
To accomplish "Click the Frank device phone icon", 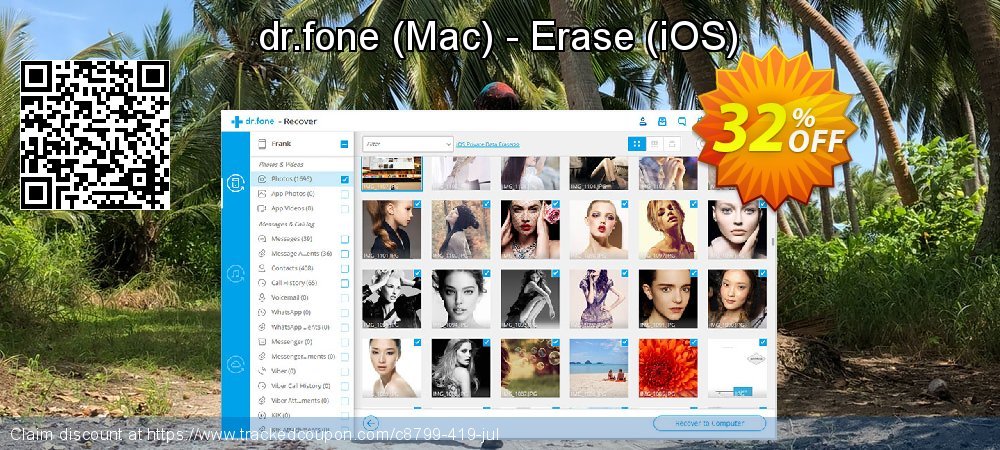I will coord(261,144).
